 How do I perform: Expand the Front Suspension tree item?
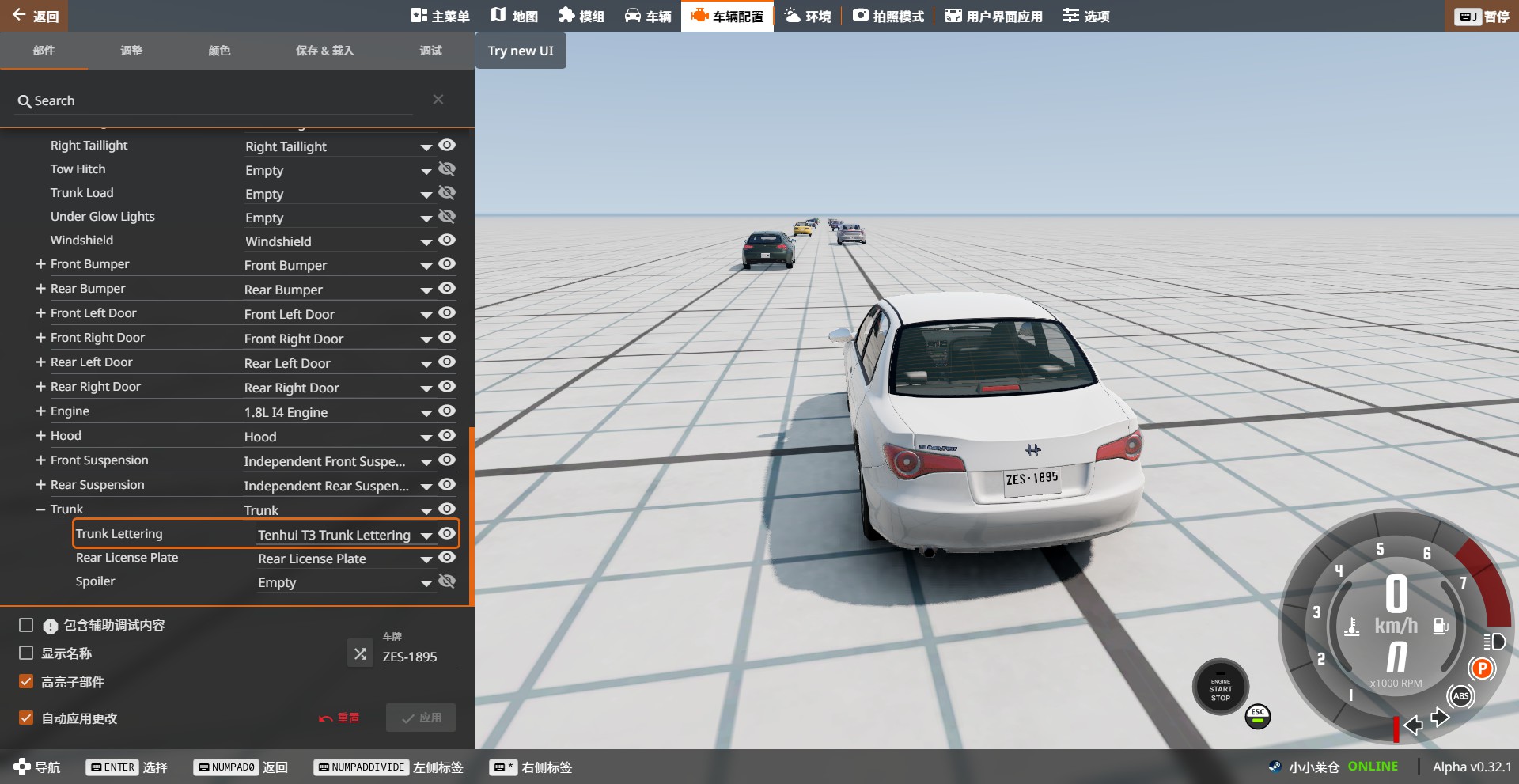coord(40,460)
